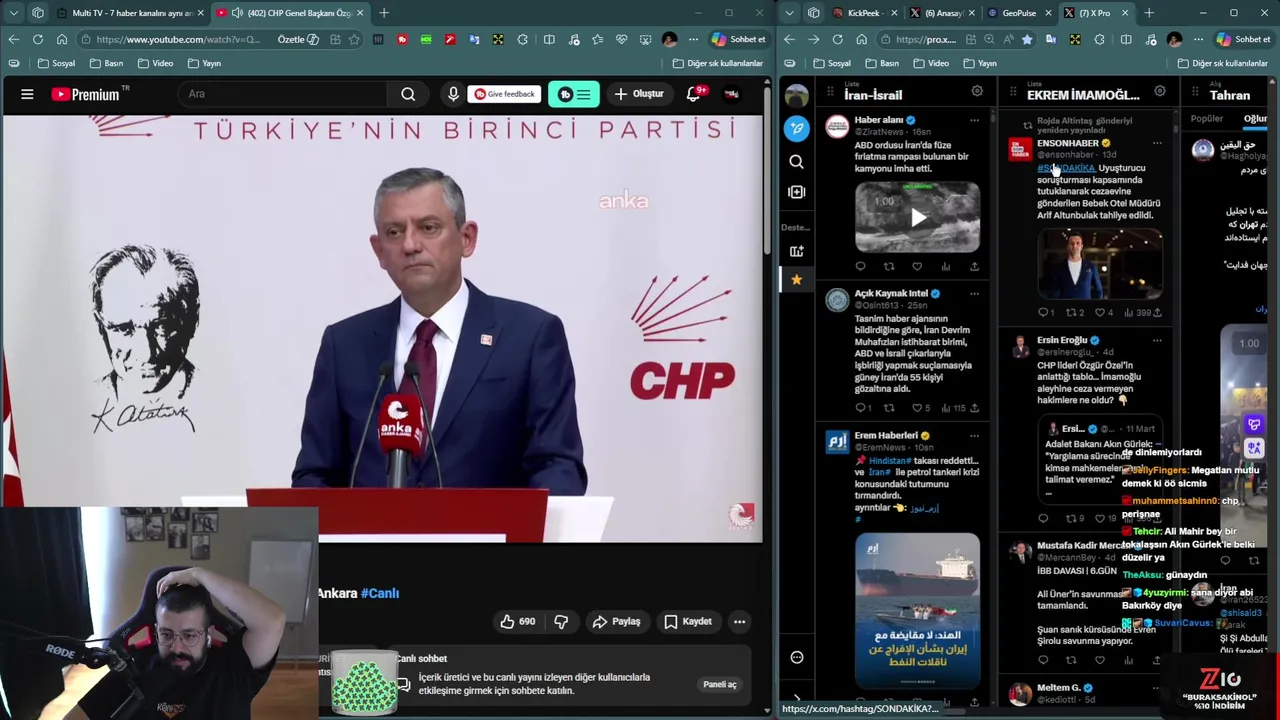View analytics of the ENSONHABER post
1280x720 pixels.
(x=1137, y=313)
